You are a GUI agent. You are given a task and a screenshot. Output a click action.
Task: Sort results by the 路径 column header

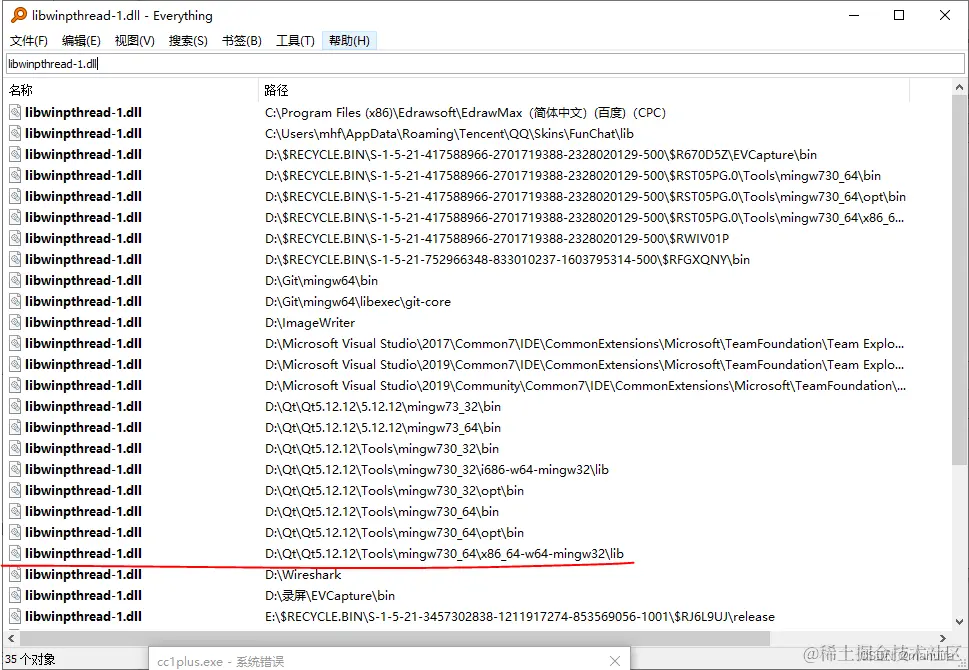click(x=583, y=90)
